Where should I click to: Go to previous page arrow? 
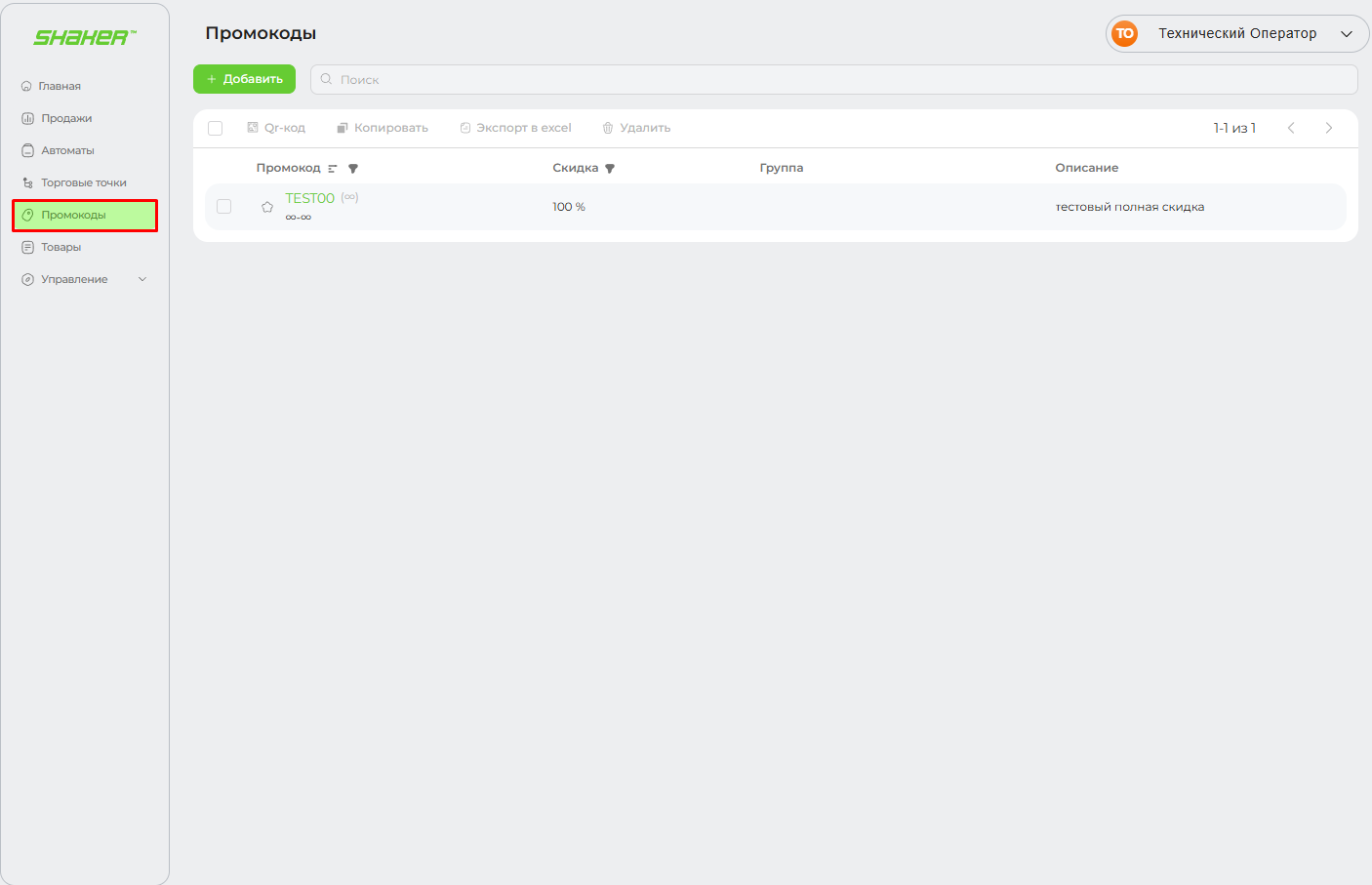point(1291,128)
